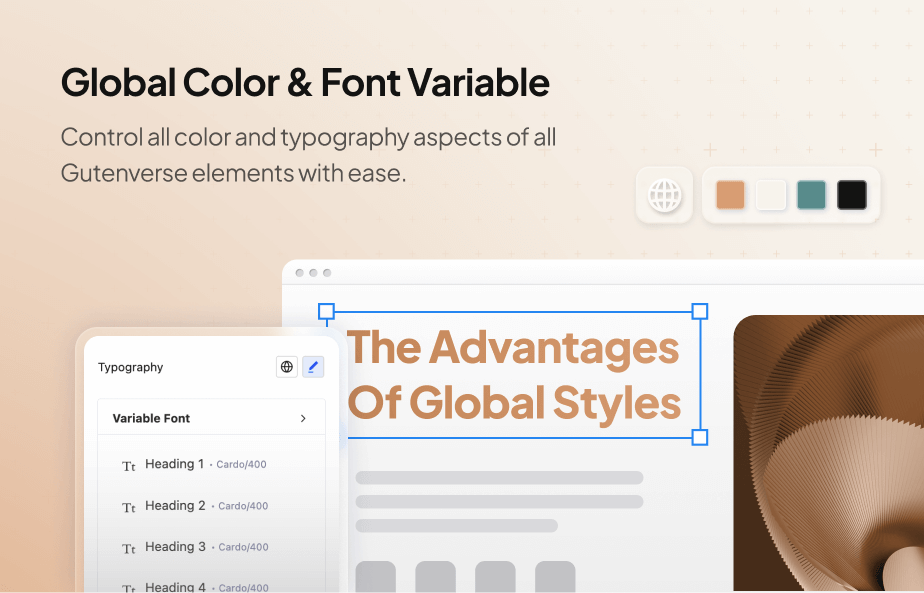The width and height of the screenshot is (924, 593).
Task: Click the Tt icon beside Heading 3
Action: pos(128,548)
